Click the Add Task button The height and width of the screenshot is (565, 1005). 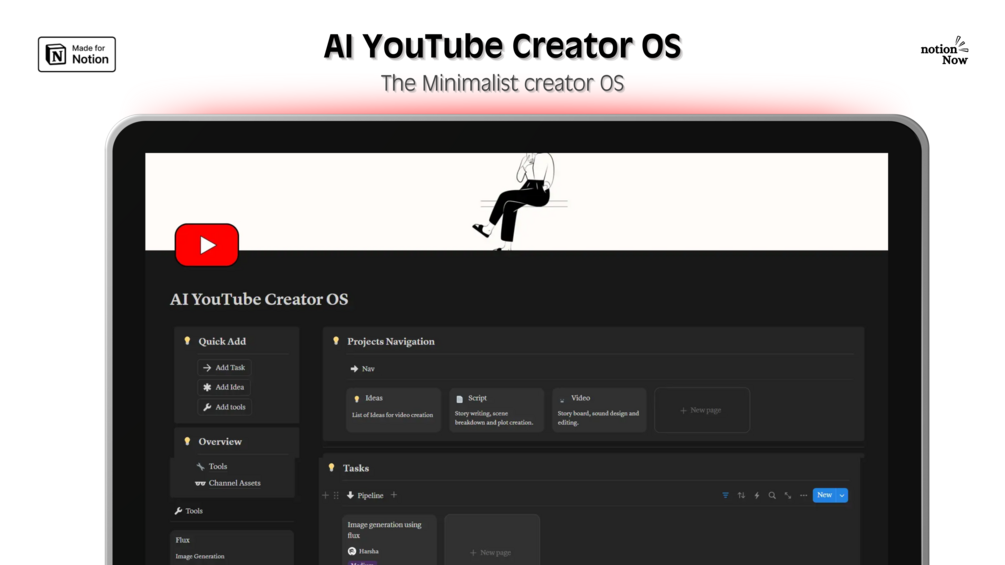[x=224, y=368]
